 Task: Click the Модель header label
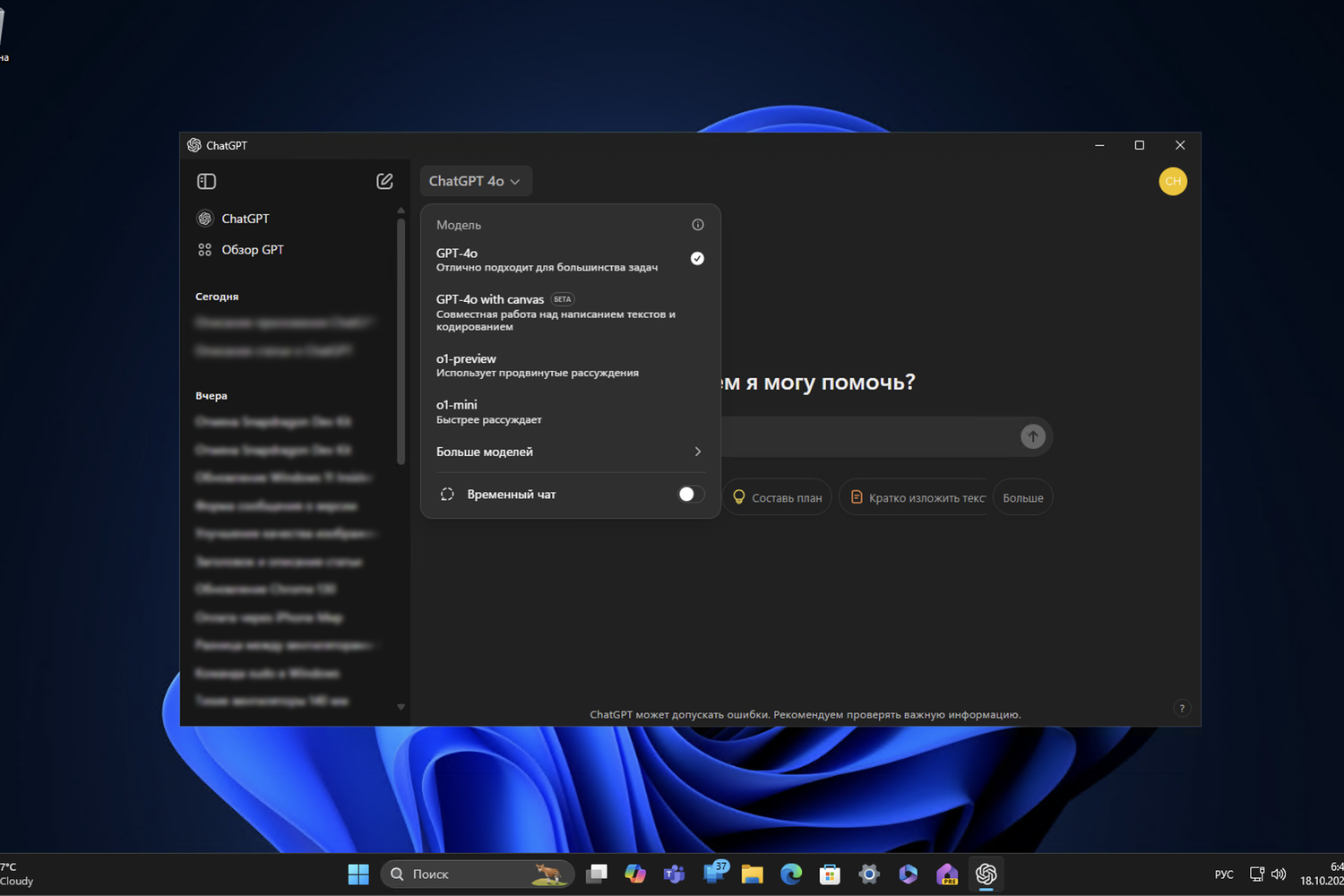tap(459, 225)
